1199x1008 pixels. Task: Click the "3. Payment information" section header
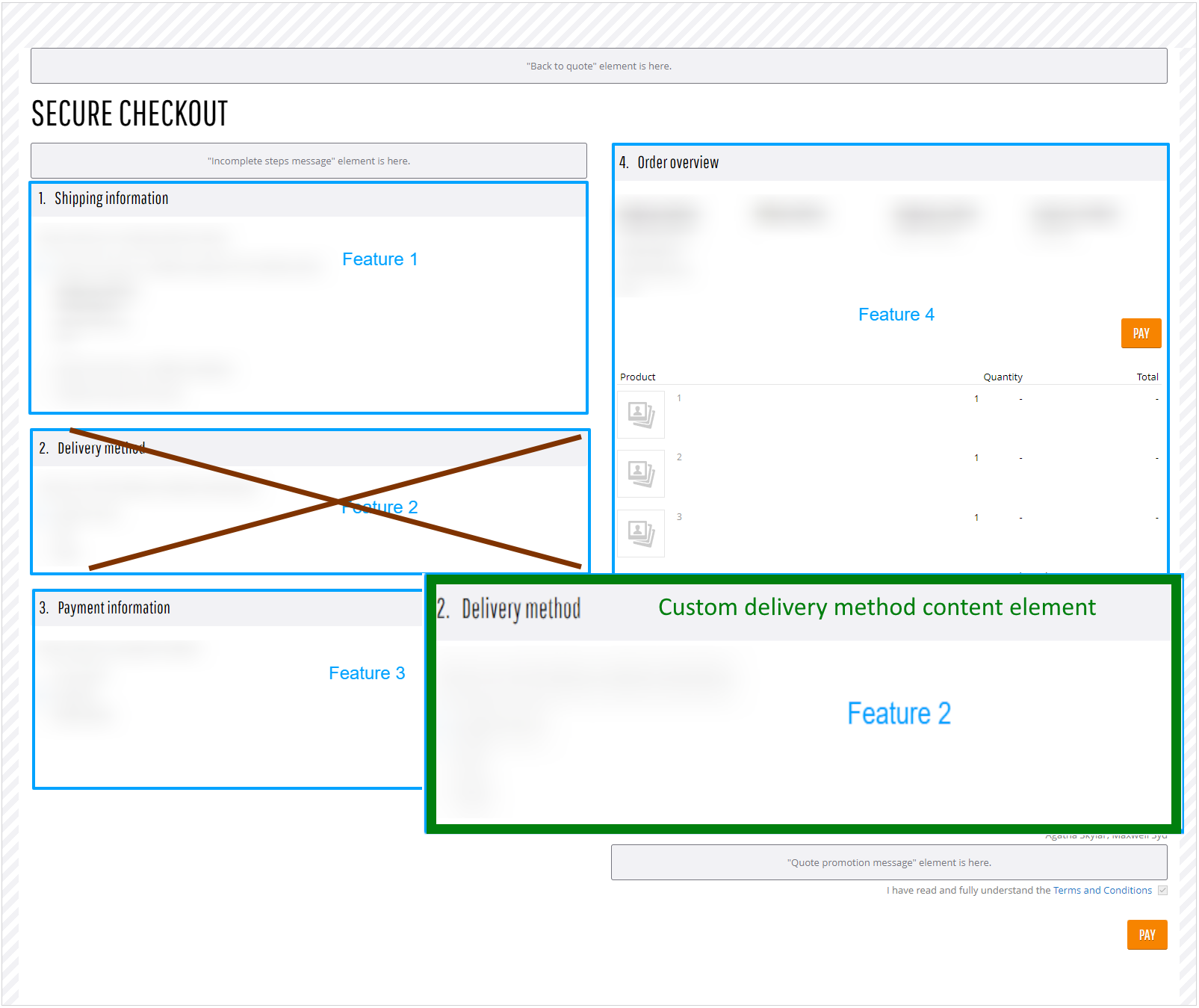228,608
